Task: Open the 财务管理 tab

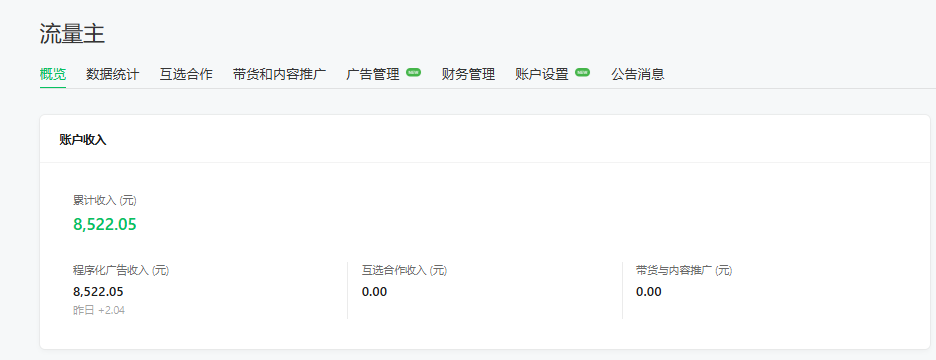Action: pos(468,75)
